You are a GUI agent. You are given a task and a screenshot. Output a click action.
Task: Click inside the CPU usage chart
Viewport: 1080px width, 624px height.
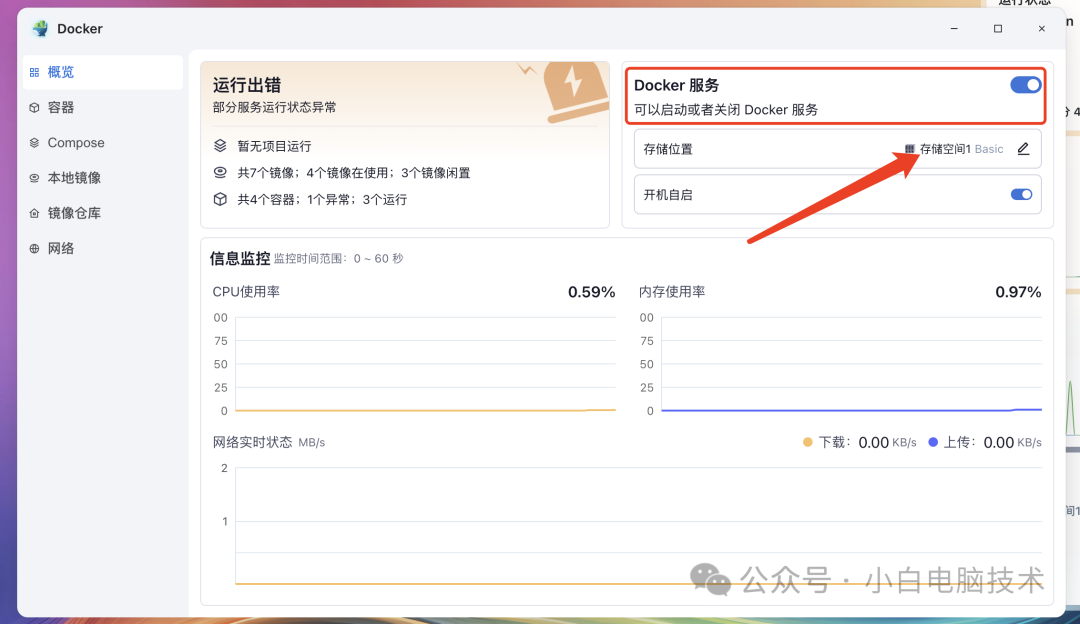click(x=425, y=364)
